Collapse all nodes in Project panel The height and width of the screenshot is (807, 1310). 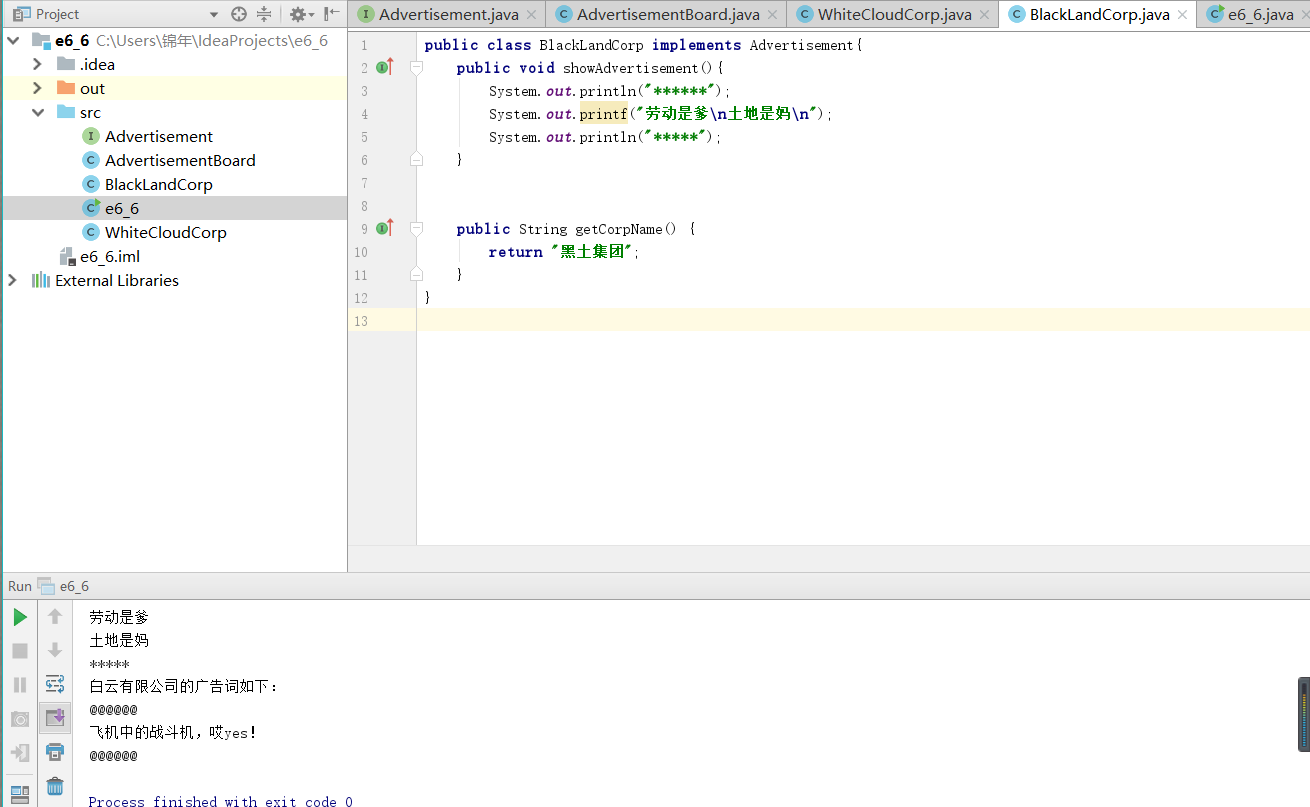pyautogui.click(x=264, y=14)
